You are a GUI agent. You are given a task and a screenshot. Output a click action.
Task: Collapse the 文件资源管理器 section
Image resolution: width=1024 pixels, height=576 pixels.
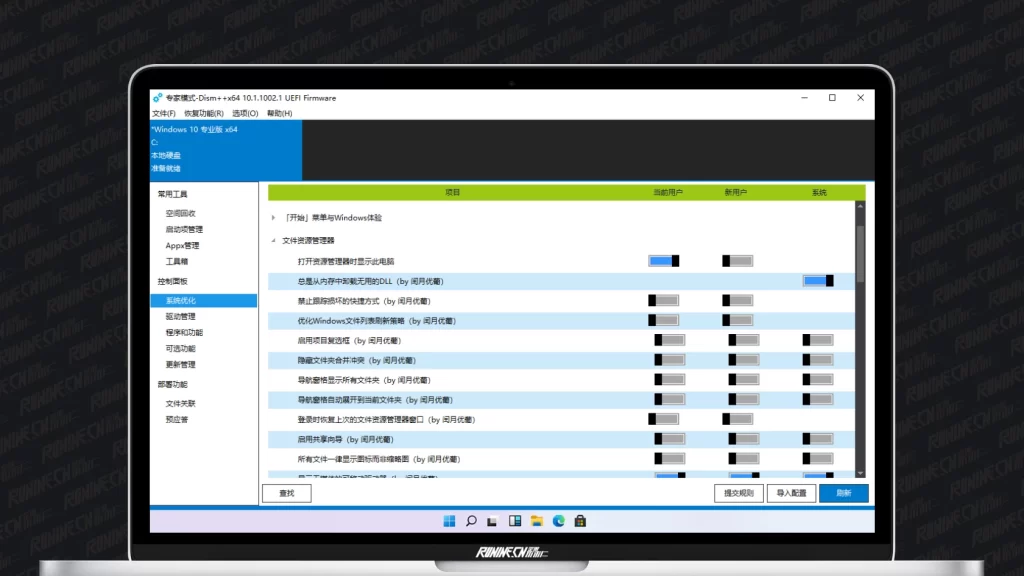click(274, 241)
